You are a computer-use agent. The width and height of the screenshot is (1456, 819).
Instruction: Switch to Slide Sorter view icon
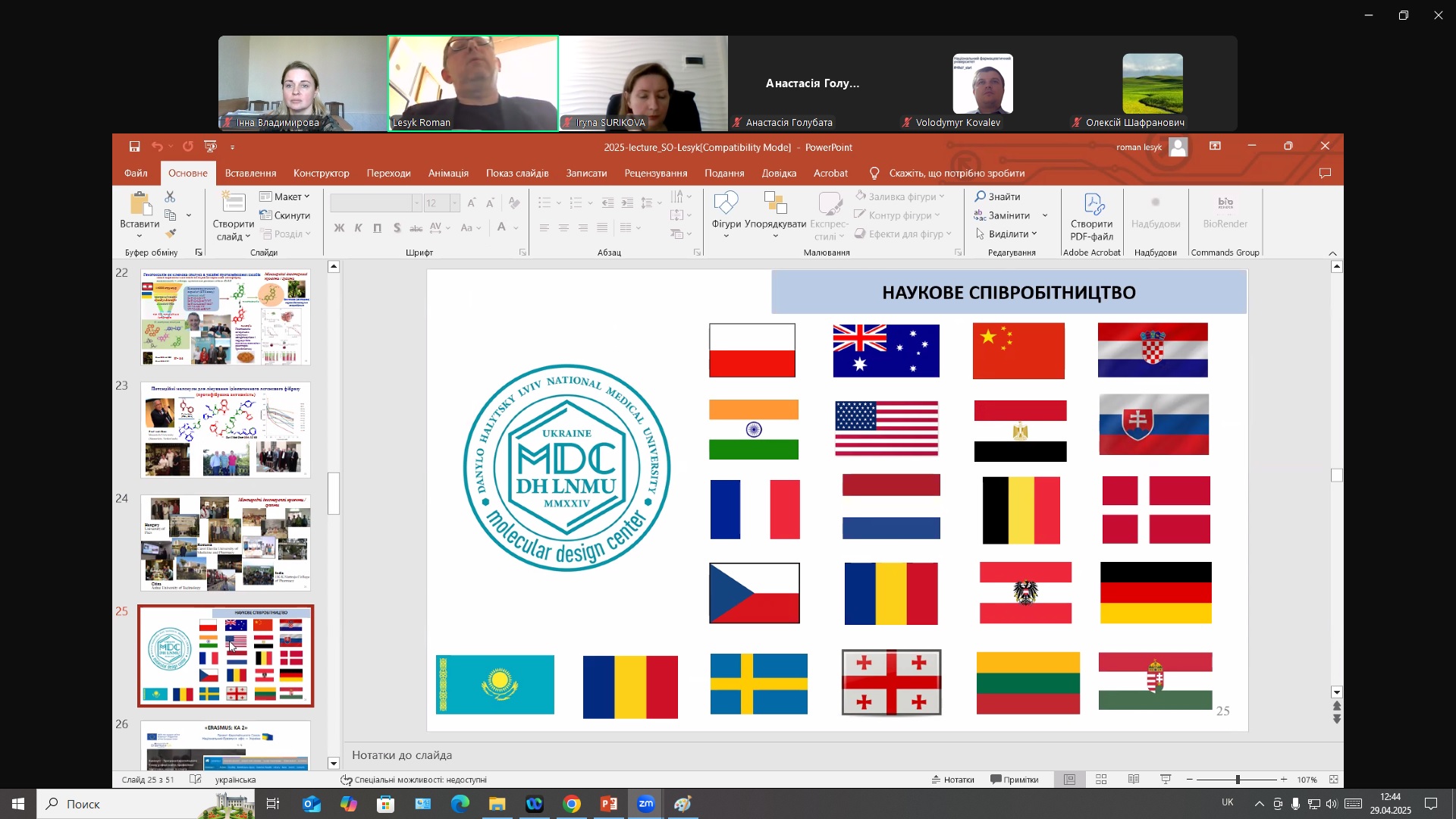(1101, 780)
